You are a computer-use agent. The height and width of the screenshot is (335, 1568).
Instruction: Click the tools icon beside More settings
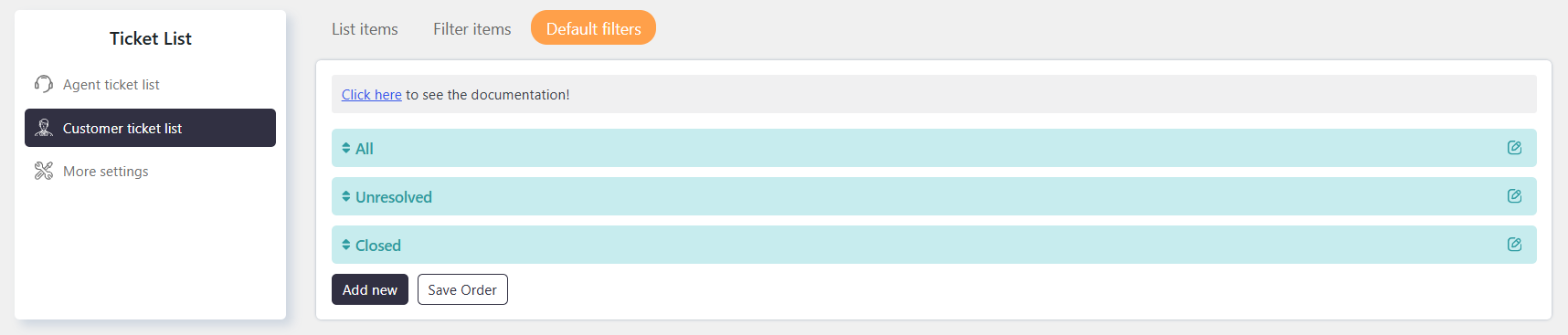click(44, 171)
